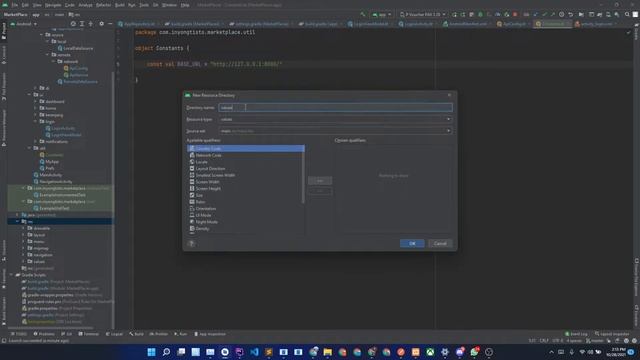Open the Tools menu
The height and width of the screenshot is (360, 640).
[x=144, y=5]
